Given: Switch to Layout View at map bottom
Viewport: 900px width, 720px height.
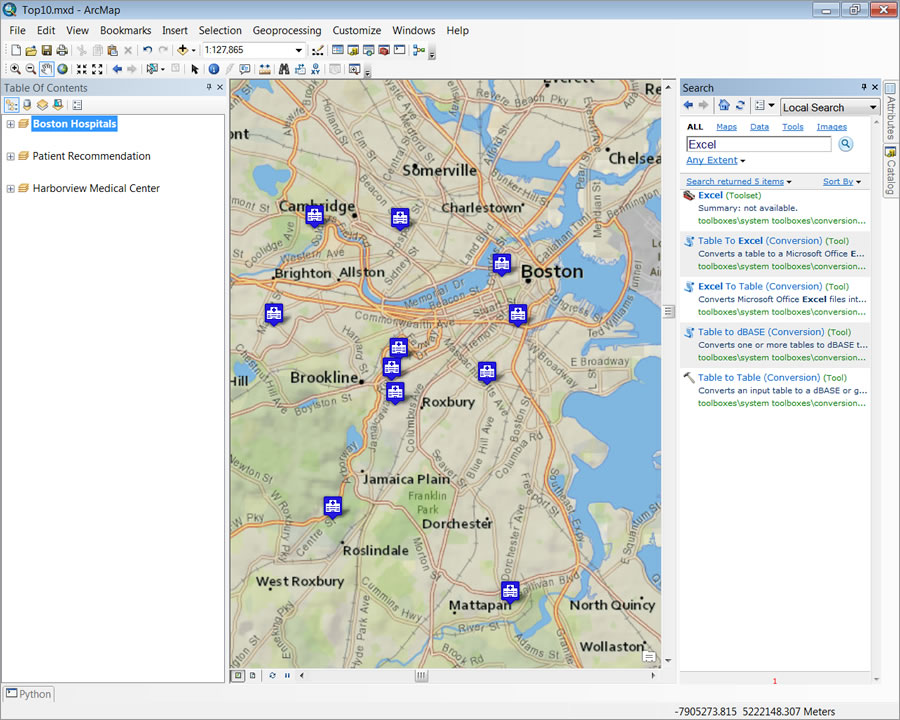Looking at the screenshot, I should click(x=252, y=676).
